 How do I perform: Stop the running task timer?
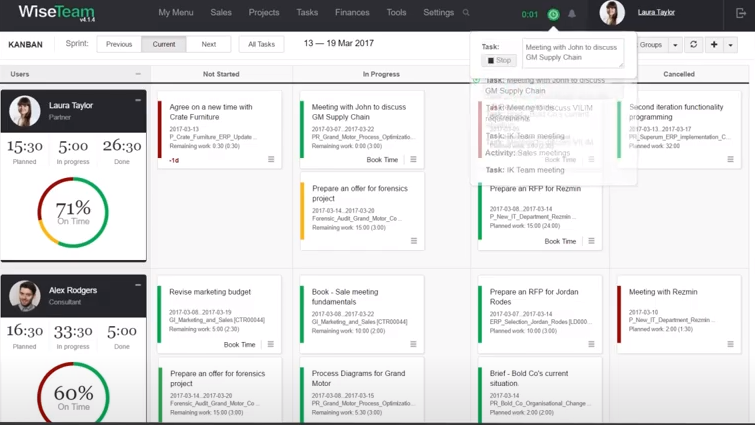click(x=499, y=60)
